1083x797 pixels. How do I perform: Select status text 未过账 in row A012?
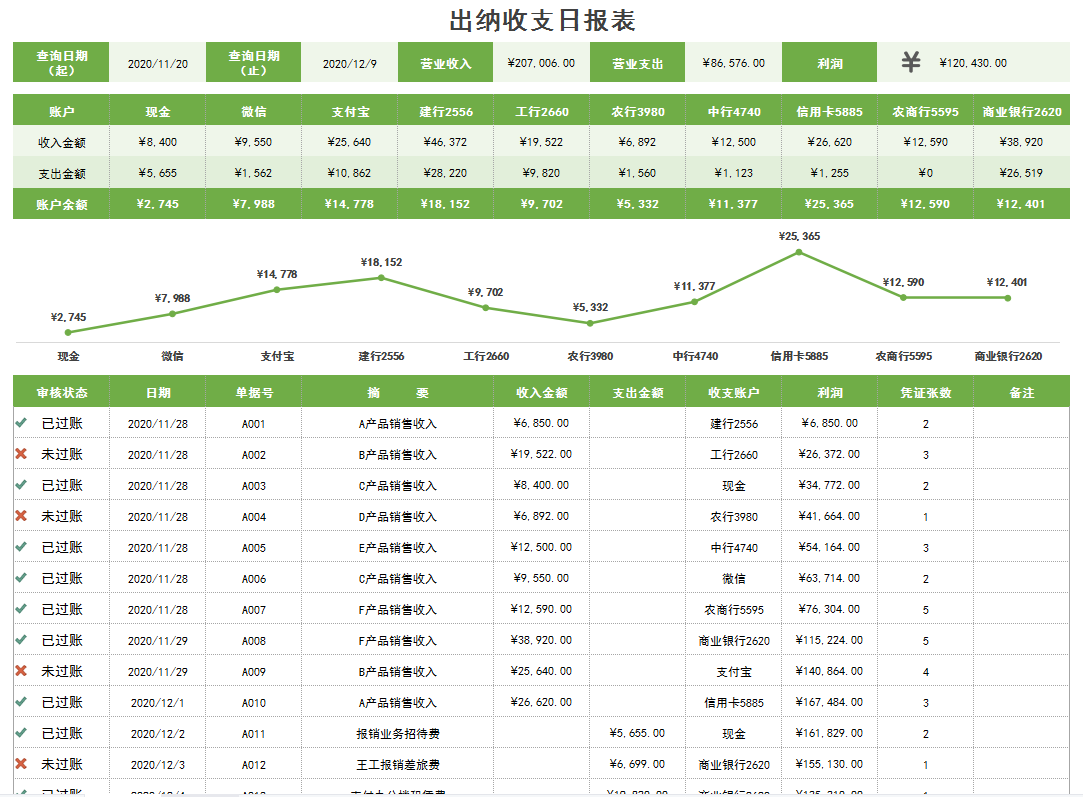[x=62, y=764]
